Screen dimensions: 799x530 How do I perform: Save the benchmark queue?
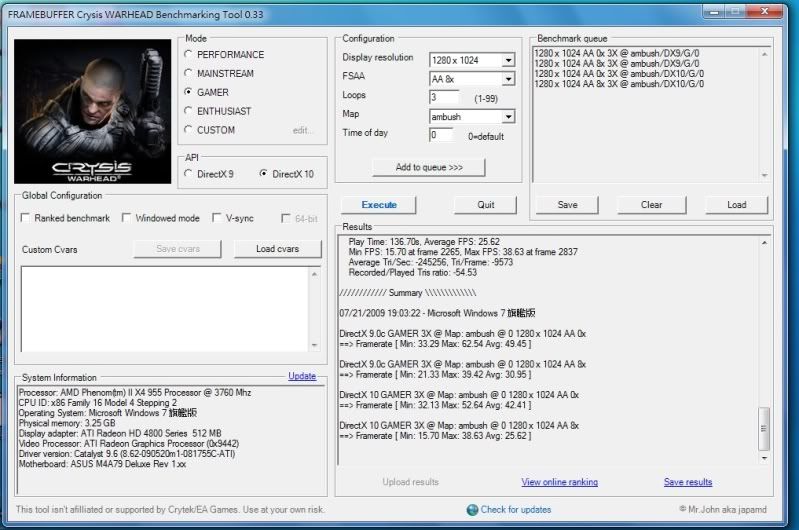coord(567,205)
